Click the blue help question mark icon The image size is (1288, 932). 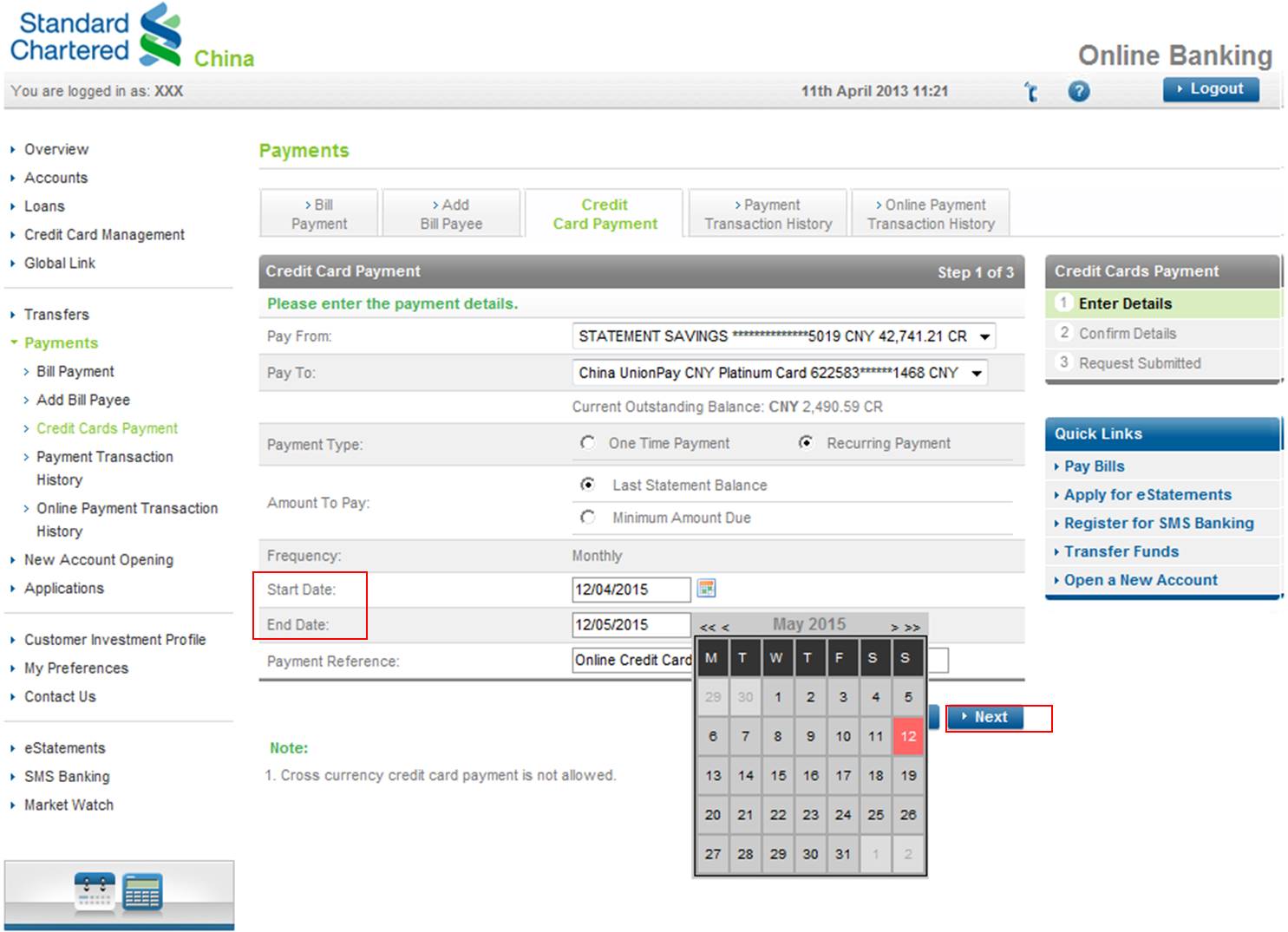[1078, 91]
